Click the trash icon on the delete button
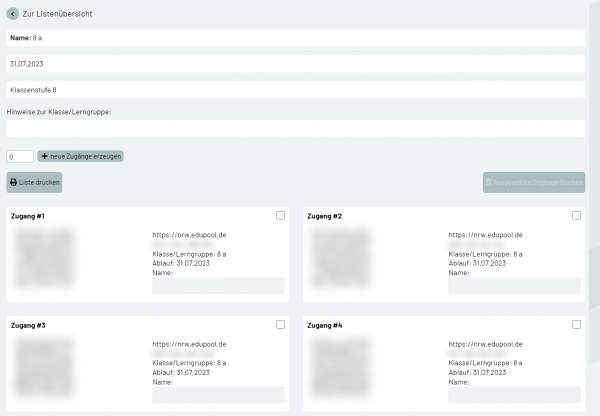Image resolution: width=600 pixels, height=416 pixels. click(488, 183)
